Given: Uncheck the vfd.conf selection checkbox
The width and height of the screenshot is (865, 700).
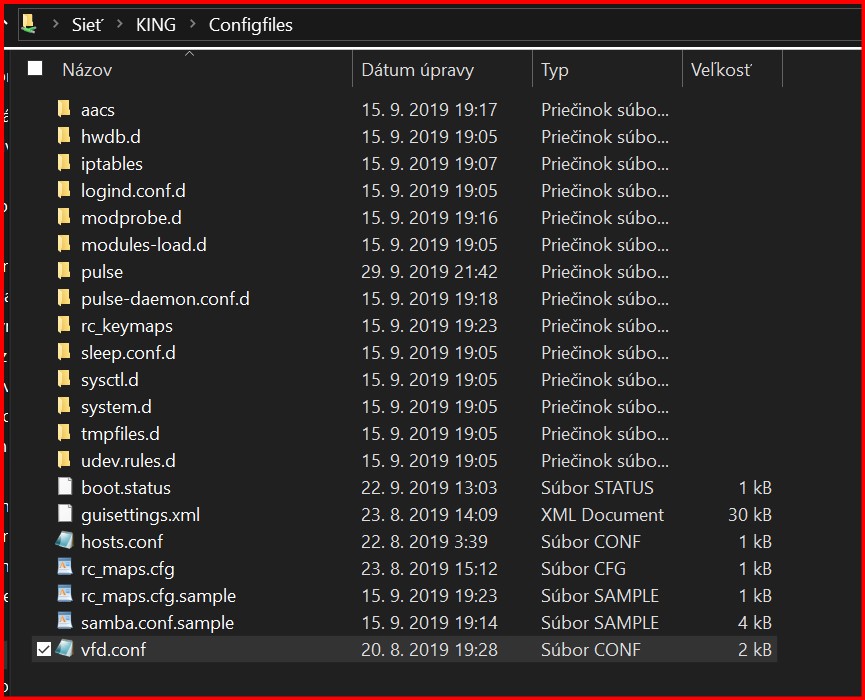Looking at the screenshot, I should 43,649.
